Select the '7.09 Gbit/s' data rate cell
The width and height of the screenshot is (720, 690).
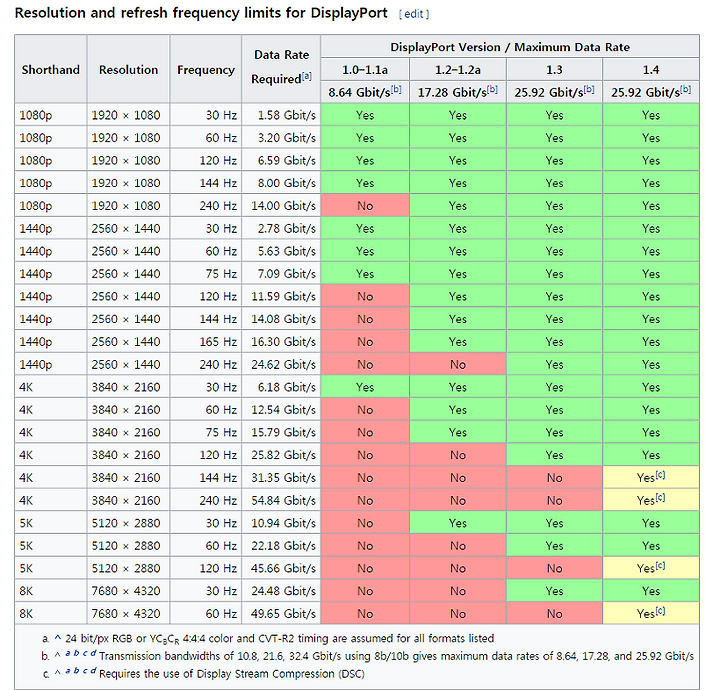click(281, 273)
